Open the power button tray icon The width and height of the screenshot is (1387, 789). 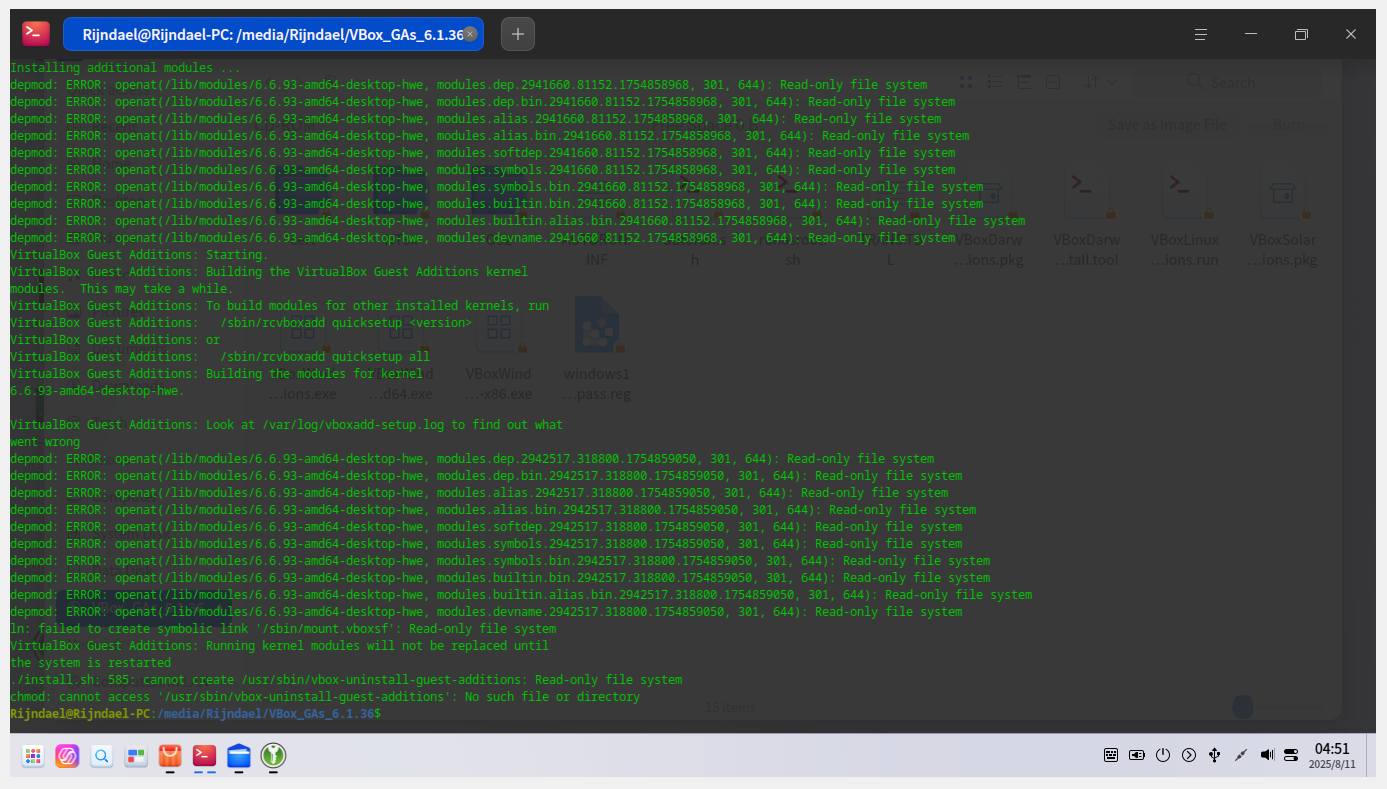point(1163,755)
